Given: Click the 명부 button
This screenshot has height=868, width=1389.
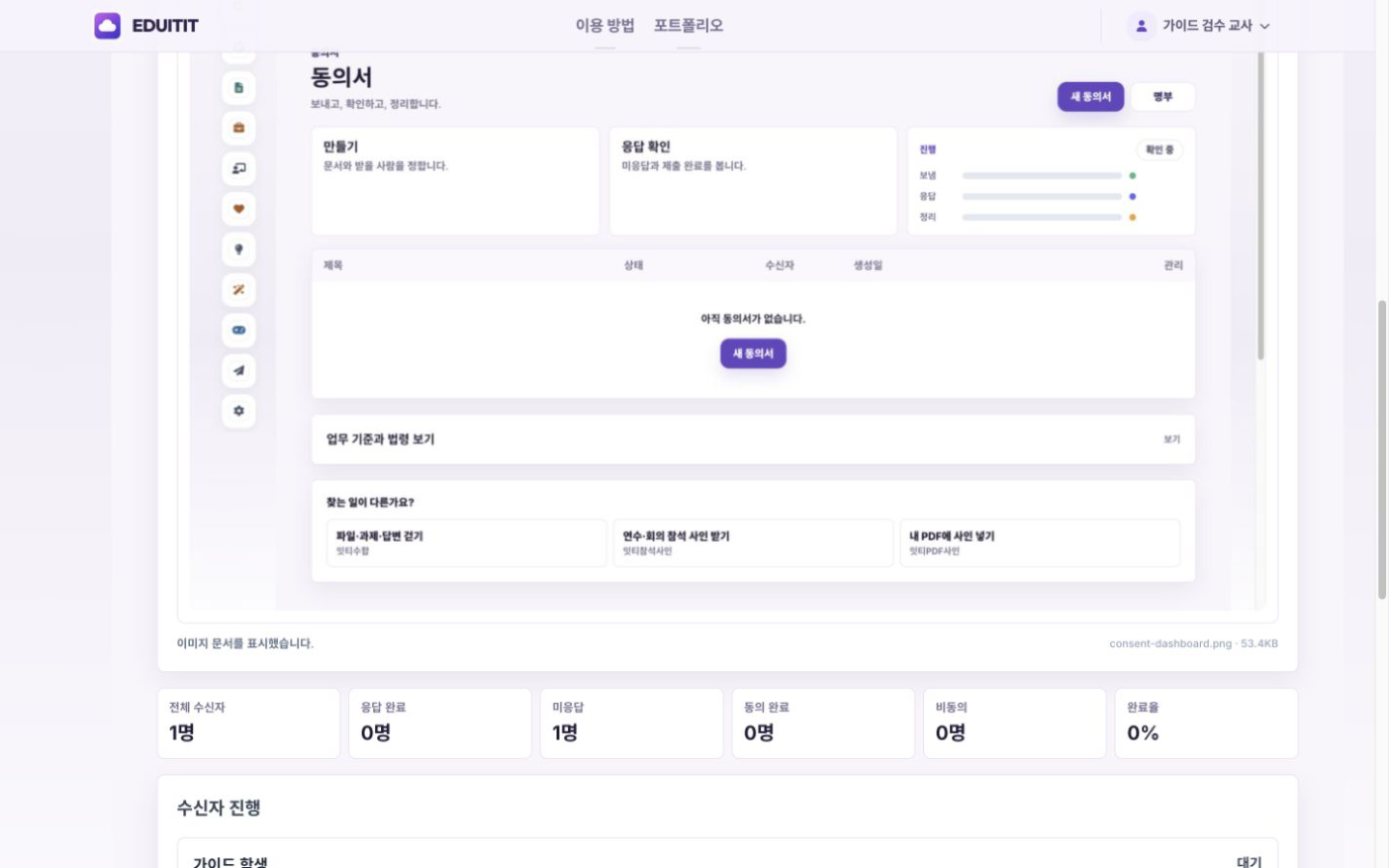Looking at the screenshot, I should point(1163,96).
